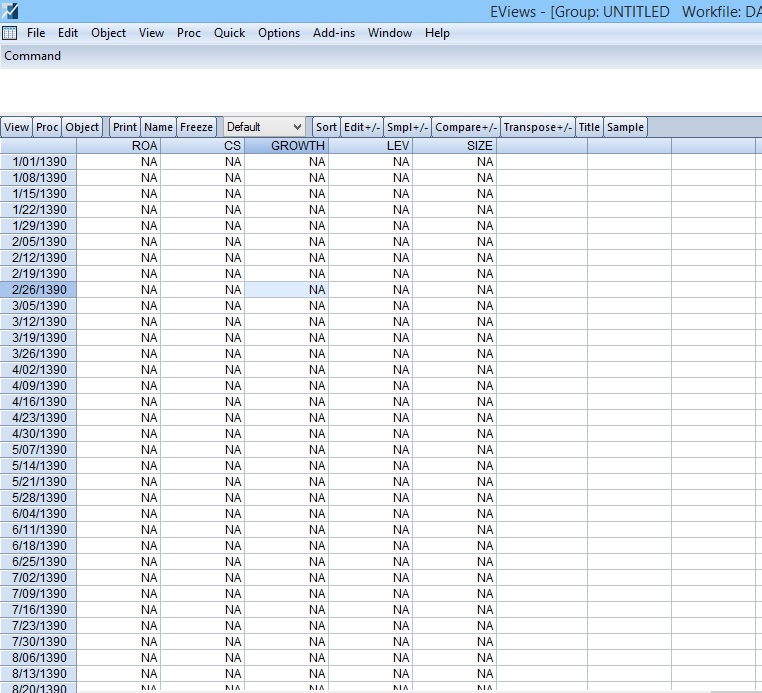762x693 pixels.
Task: Click the SIZE cell in row 5/21/1390
Action: (454, 482)
